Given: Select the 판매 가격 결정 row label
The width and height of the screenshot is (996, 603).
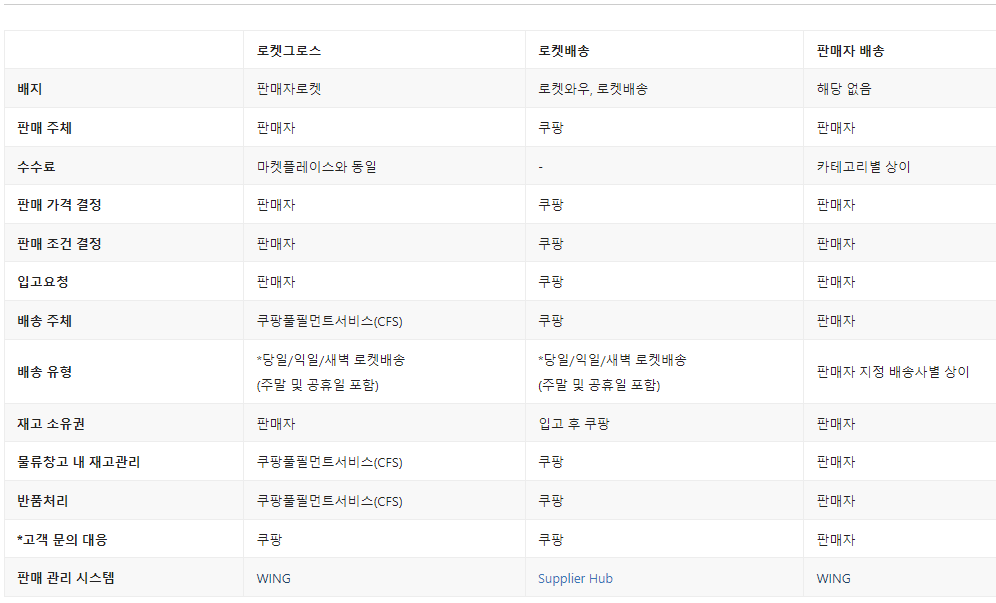Looking at the screenshot, I should [x=60, y=205].
